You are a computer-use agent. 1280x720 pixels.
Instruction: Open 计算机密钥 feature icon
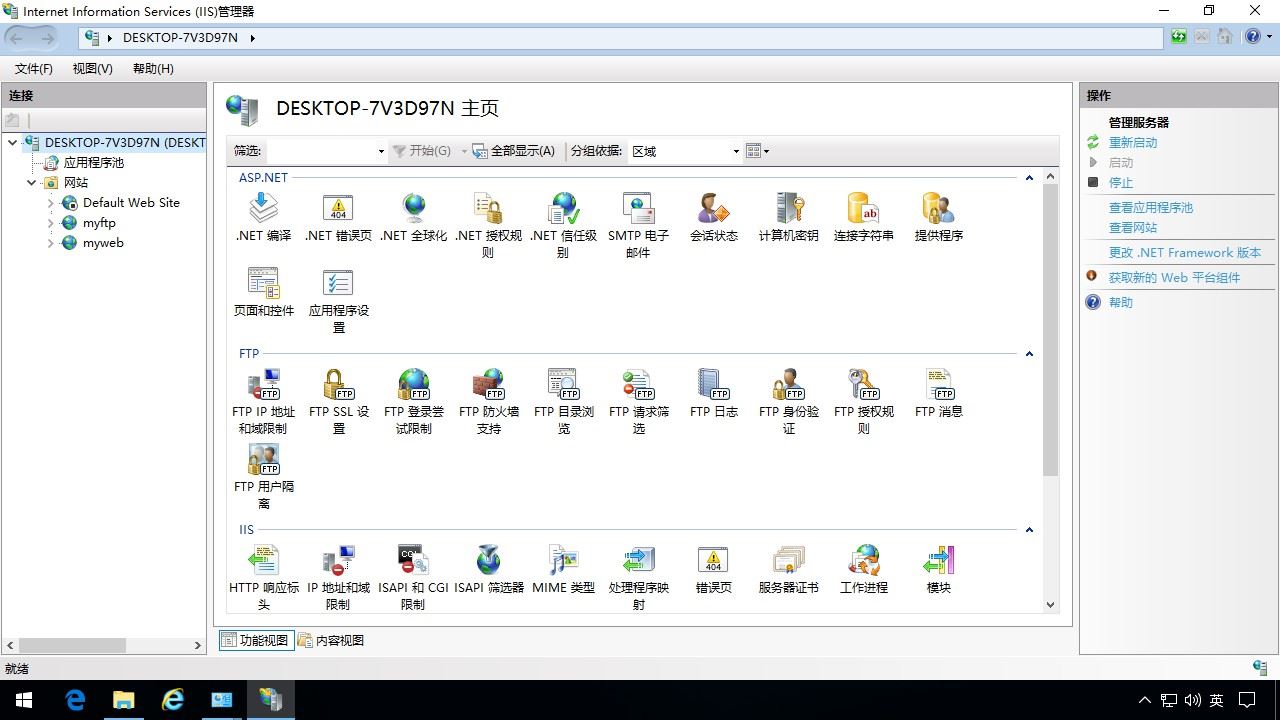click(788, 217)
